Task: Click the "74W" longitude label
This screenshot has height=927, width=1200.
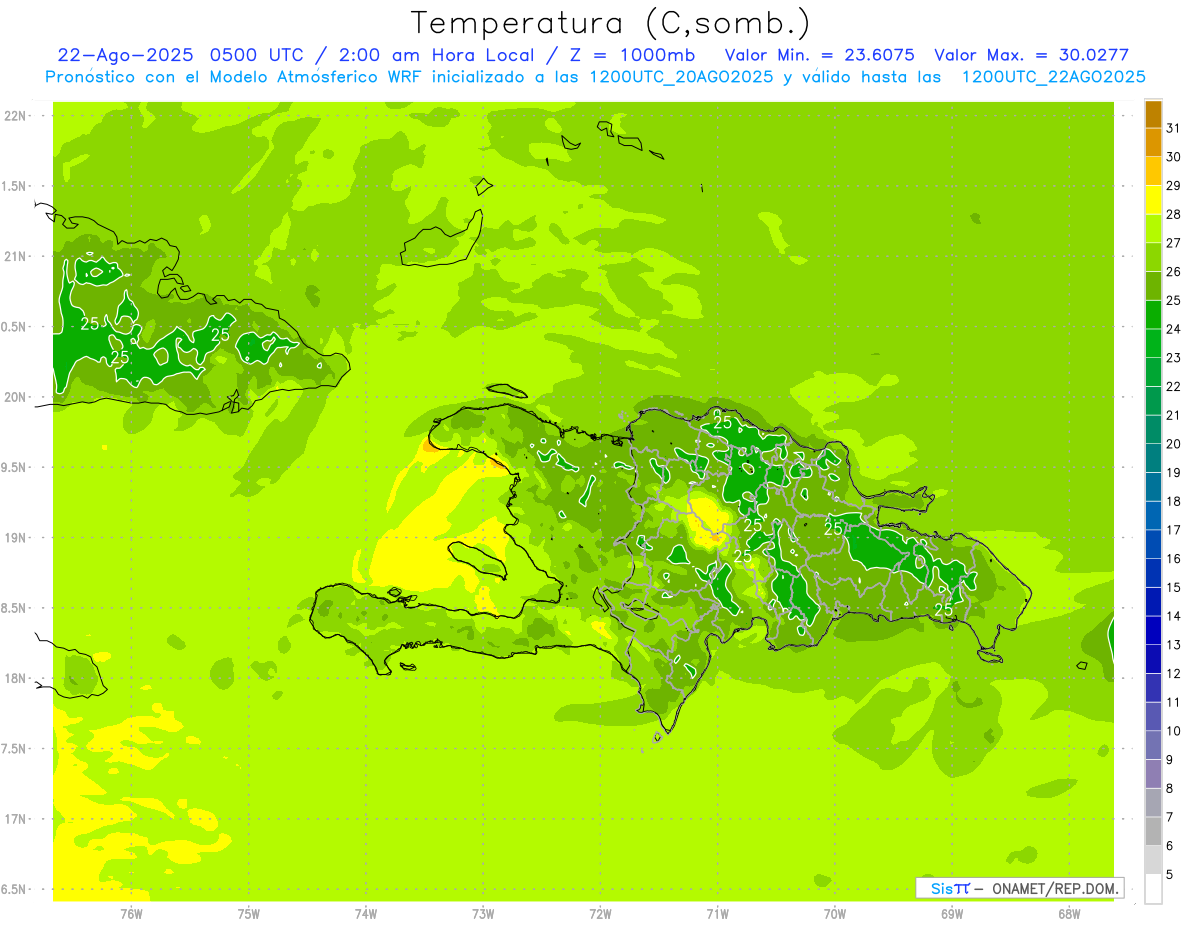Action: 366,914
